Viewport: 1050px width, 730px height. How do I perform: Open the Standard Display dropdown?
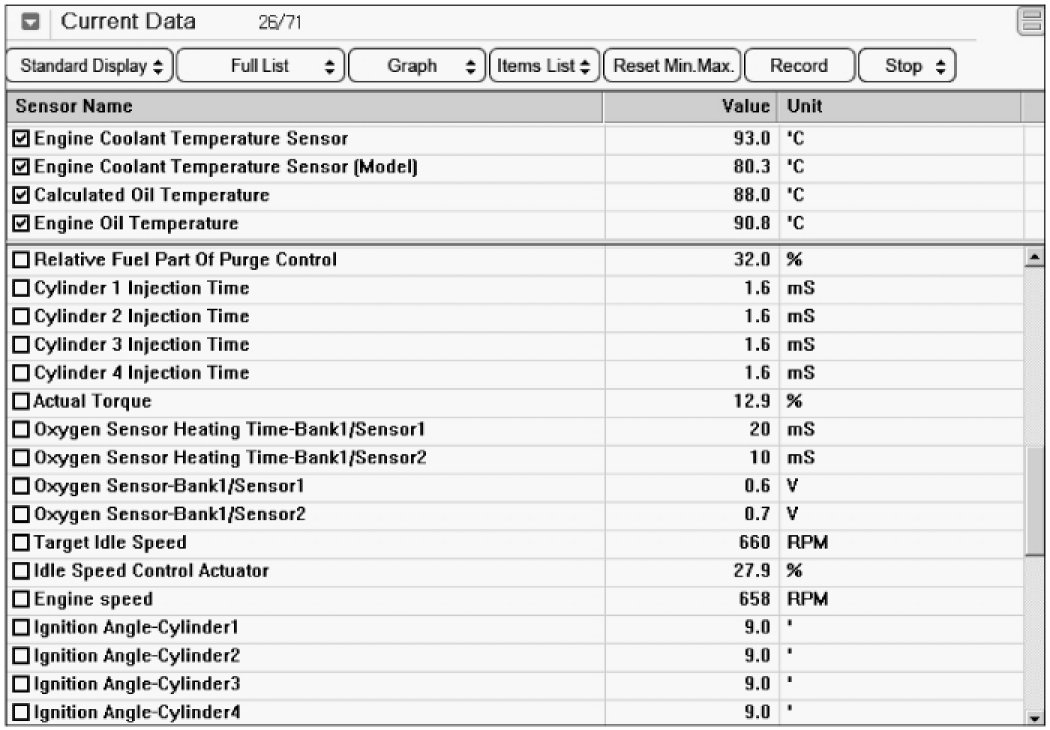[91, 66]
